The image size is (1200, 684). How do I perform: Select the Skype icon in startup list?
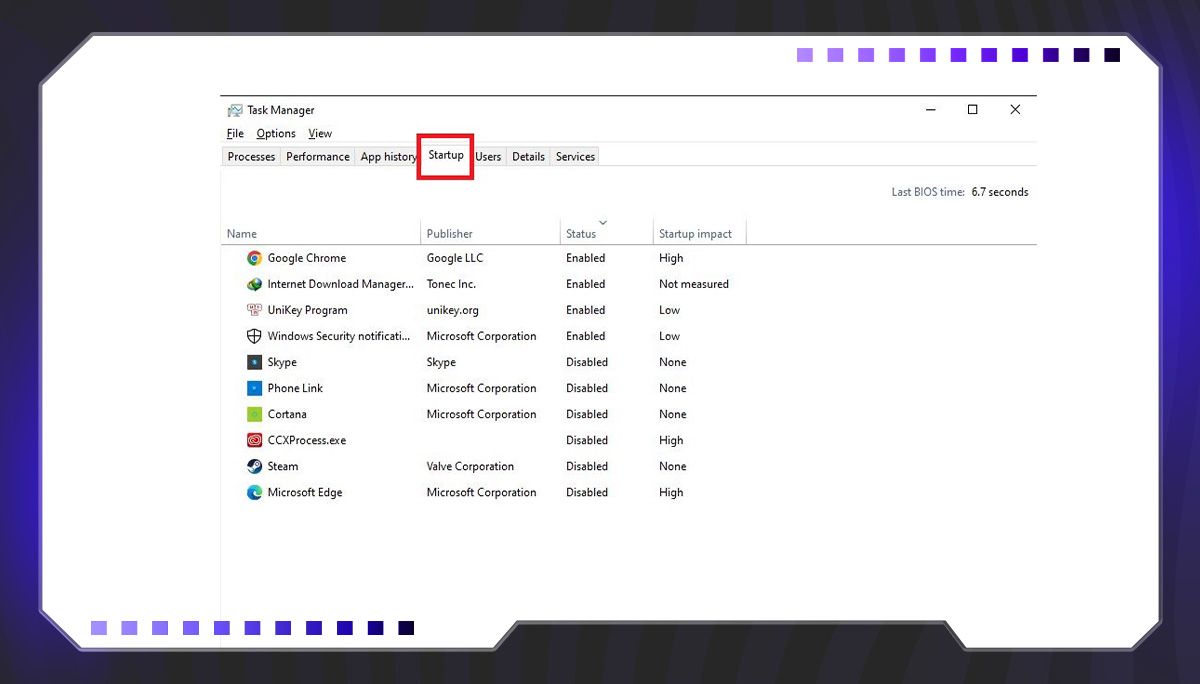254,362
